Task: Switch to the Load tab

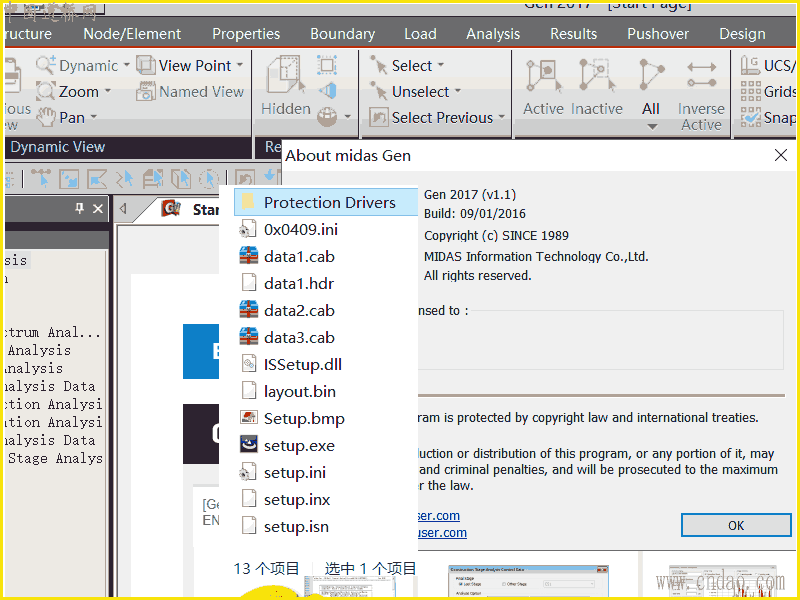Action: tap(420, 34)
